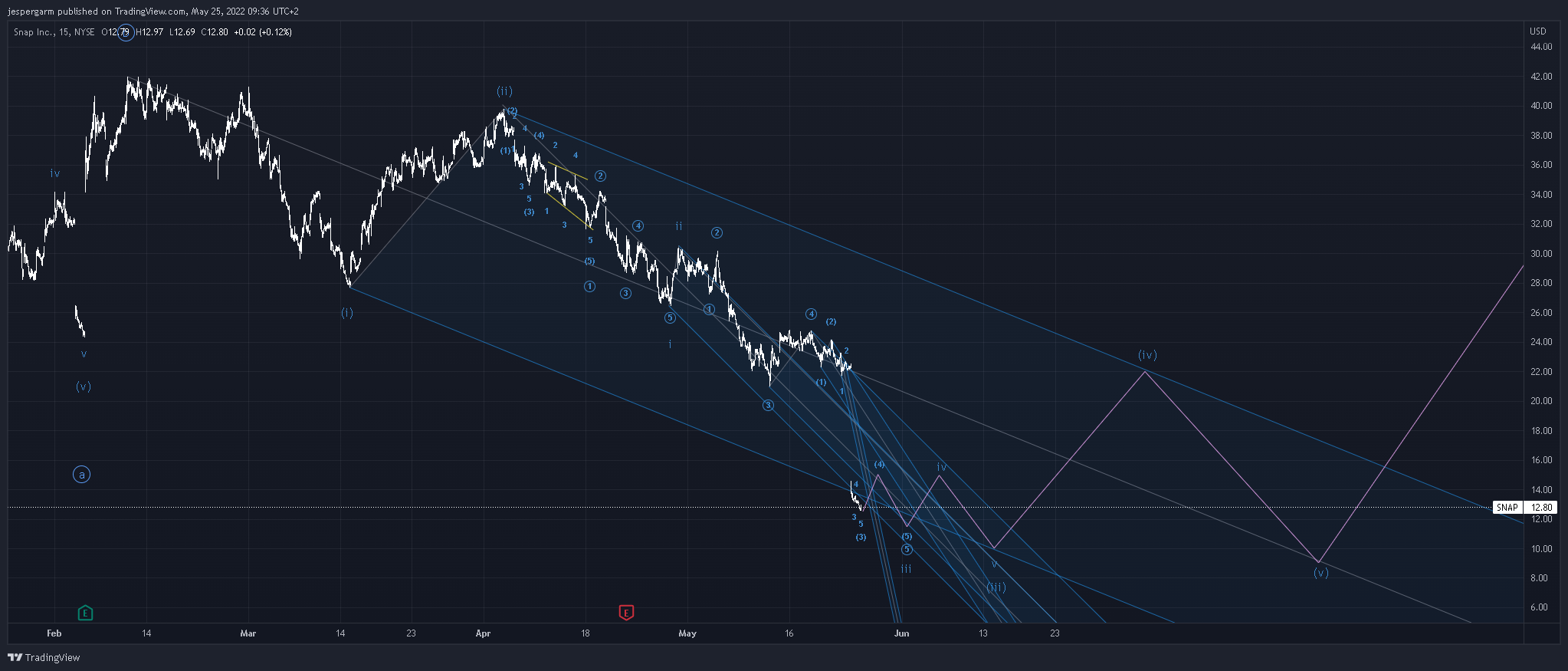Select the 'ii' label above the late-April bounce
Viewport: 1568px width, 671px height.
click(679, 226)
